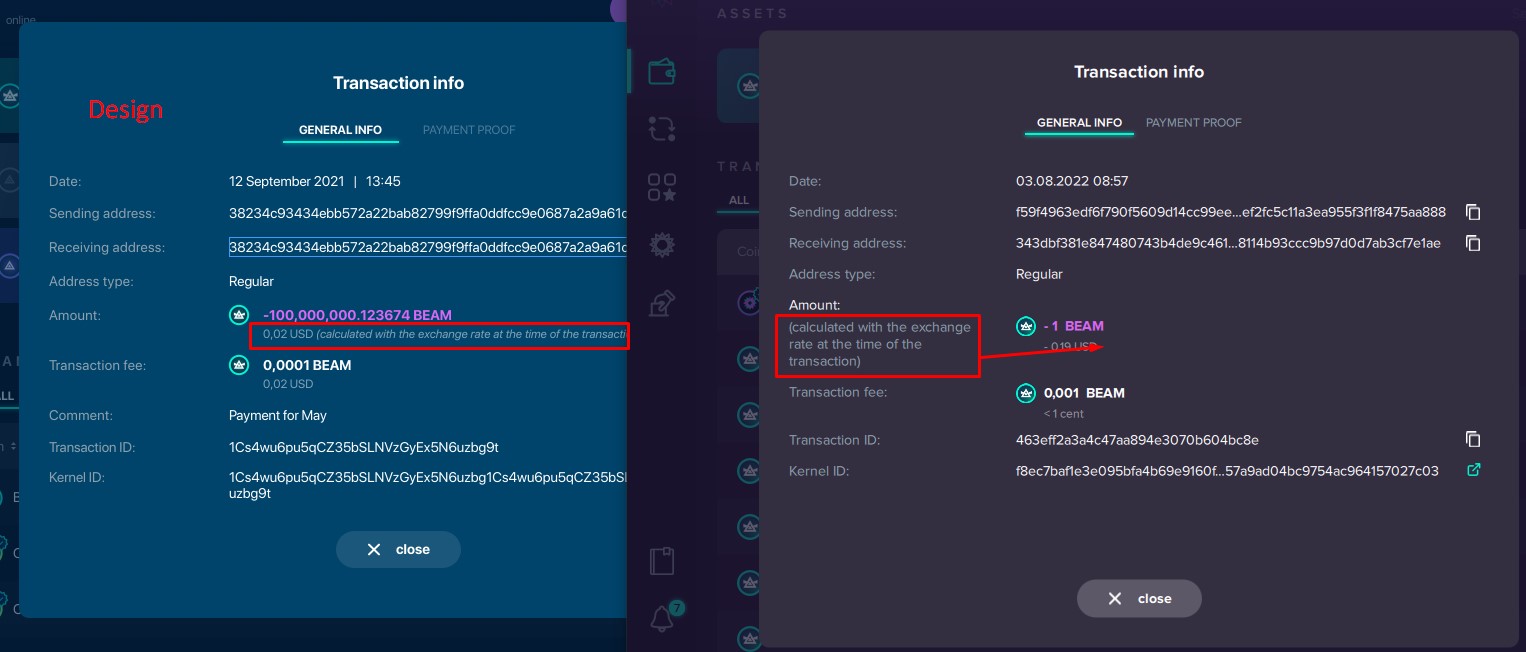Select the GENERAL INFO tab
Screen dimensions: 1526x652
click(x=1079, y=122)
